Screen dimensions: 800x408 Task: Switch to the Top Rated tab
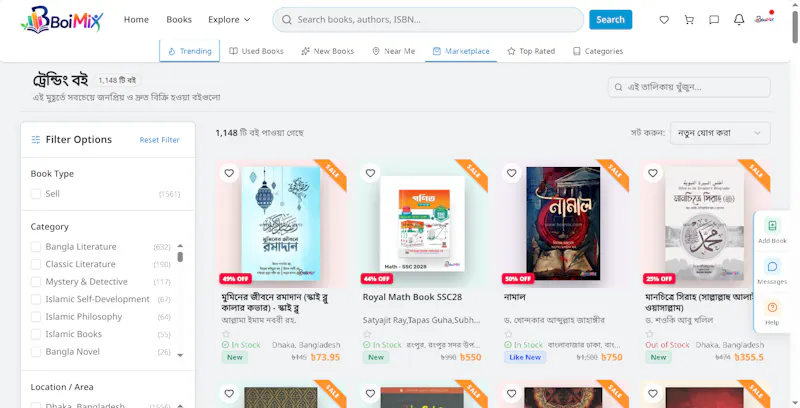tap(531, 51)
